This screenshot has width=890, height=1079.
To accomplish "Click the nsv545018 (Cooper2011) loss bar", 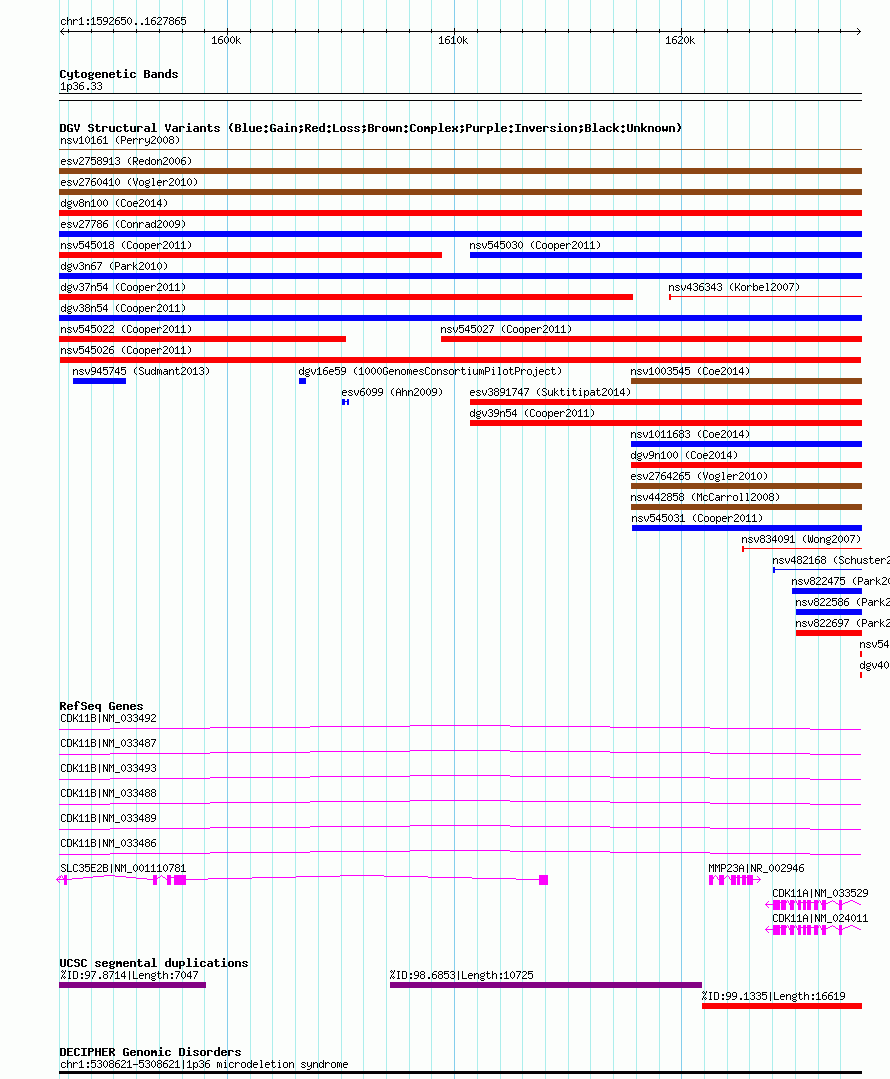I will (x=251, y=255).
